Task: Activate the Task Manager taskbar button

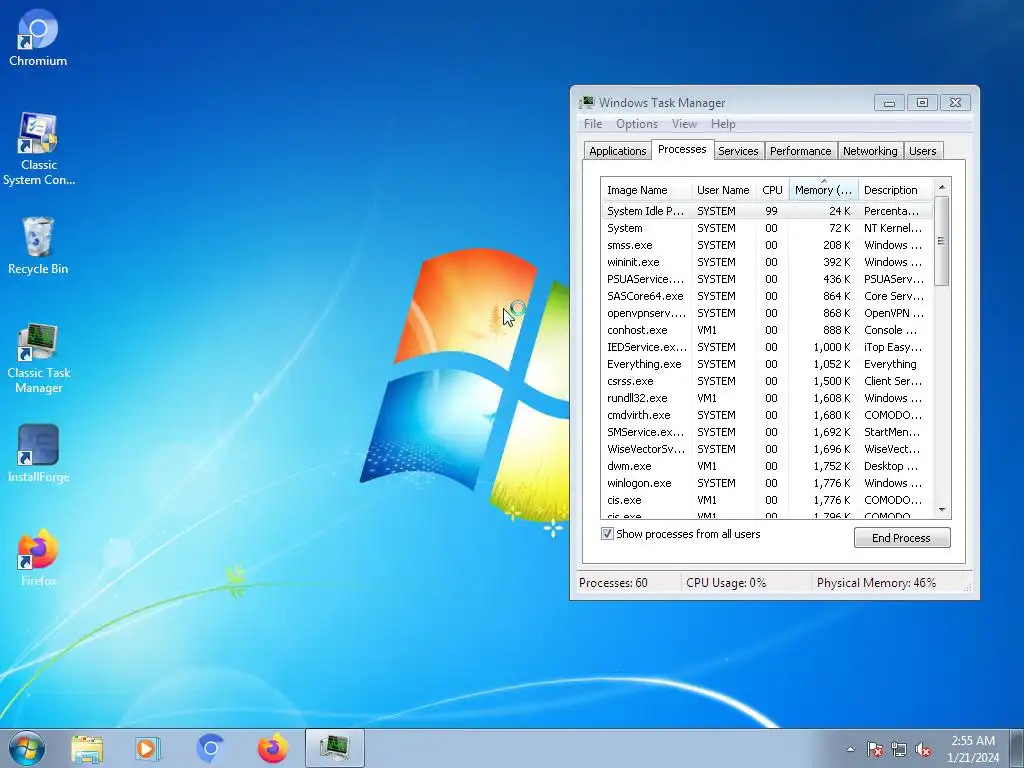Action: coord(334,748)
